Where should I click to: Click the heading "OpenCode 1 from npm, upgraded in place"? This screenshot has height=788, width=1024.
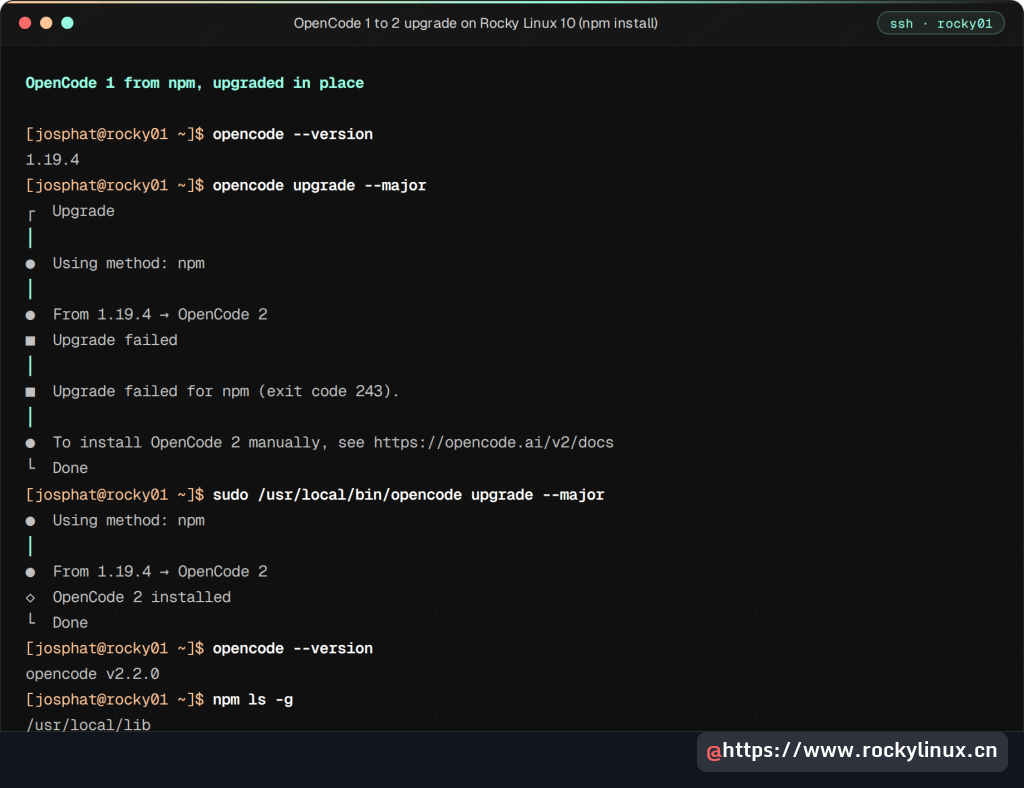(195, 83)
